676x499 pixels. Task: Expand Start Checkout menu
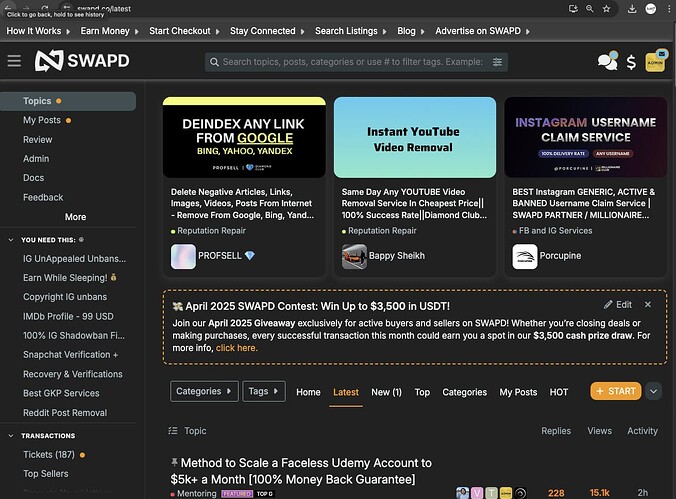(x=184, y=31)
